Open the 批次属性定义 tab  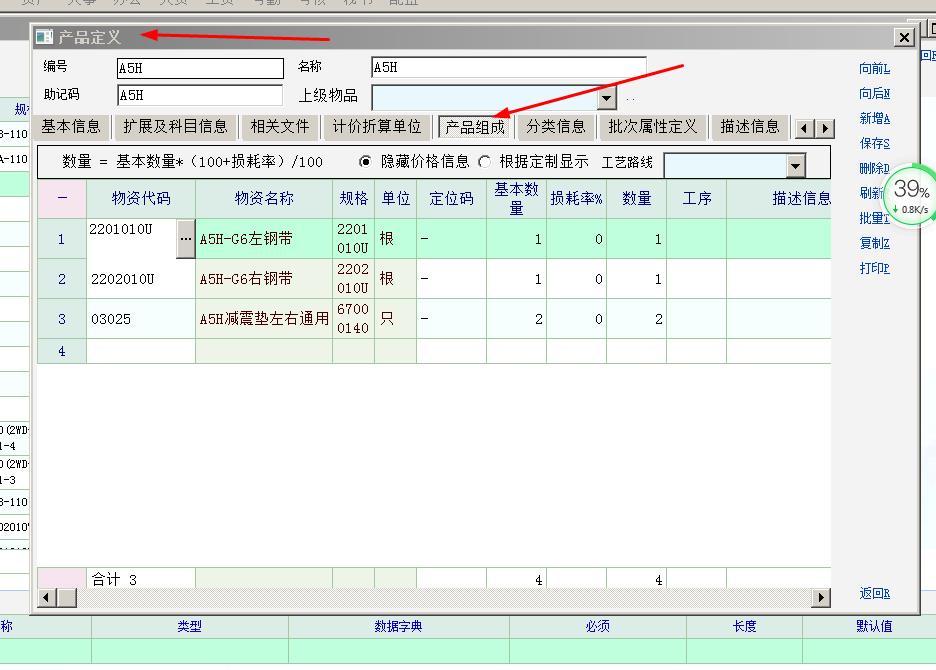(x=652, y=127)
